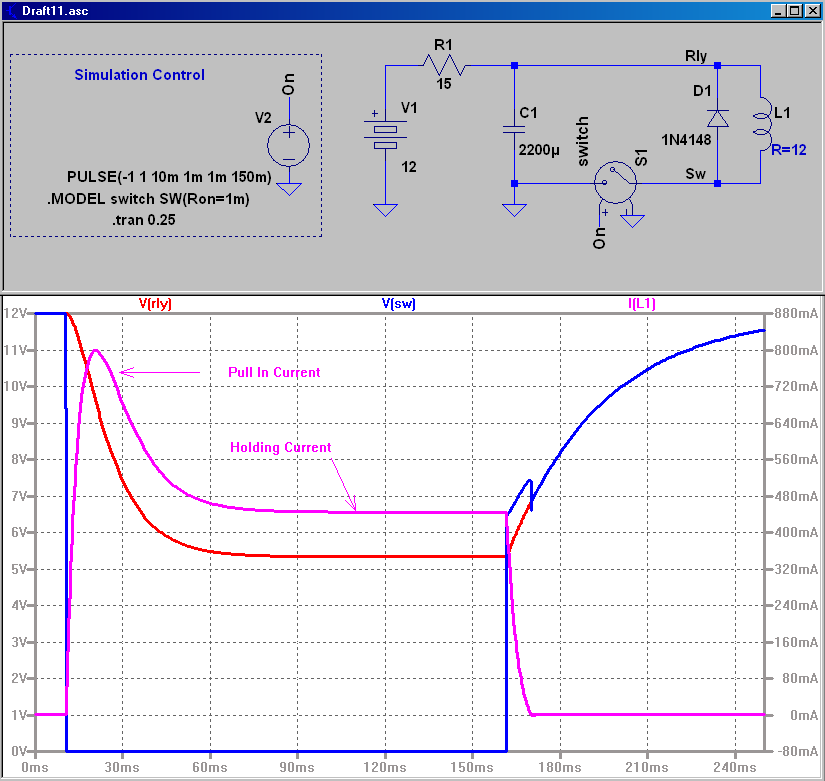Click the .tran 0.25 directive
Viewport: 825px width, 781px height.
point(143,220)
